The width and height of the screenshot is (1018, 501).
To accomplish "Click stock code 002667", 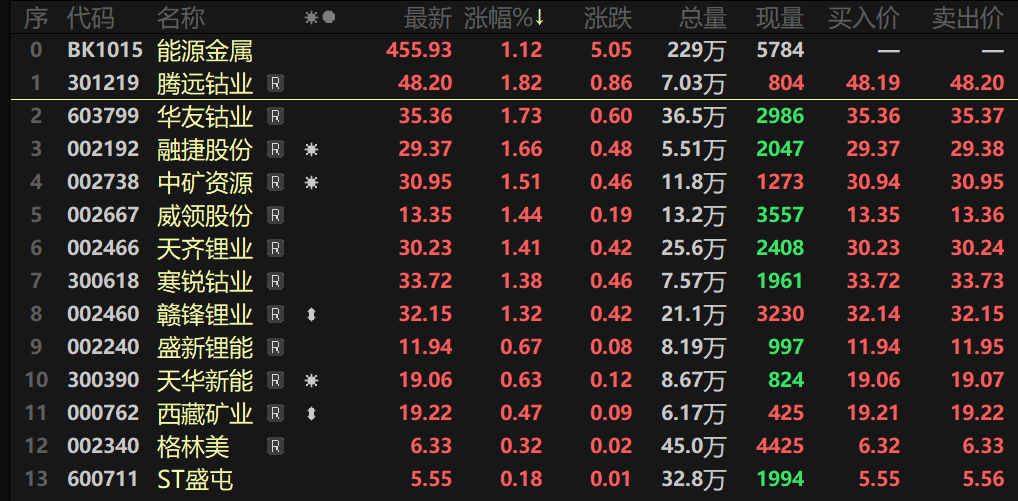I will click(103, 215).
